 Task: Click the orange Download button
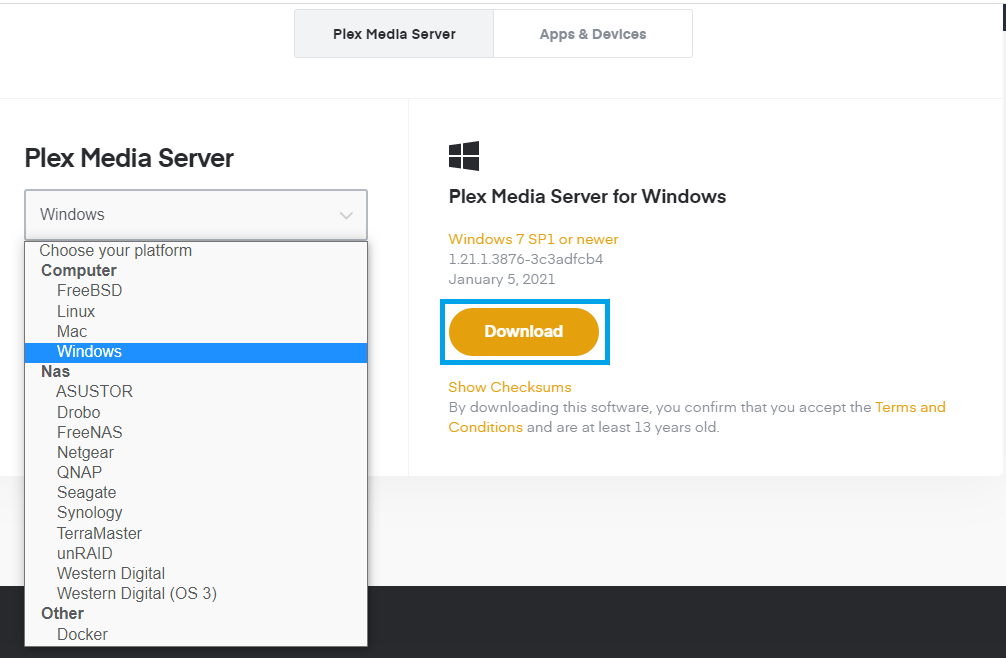[524, 332]
